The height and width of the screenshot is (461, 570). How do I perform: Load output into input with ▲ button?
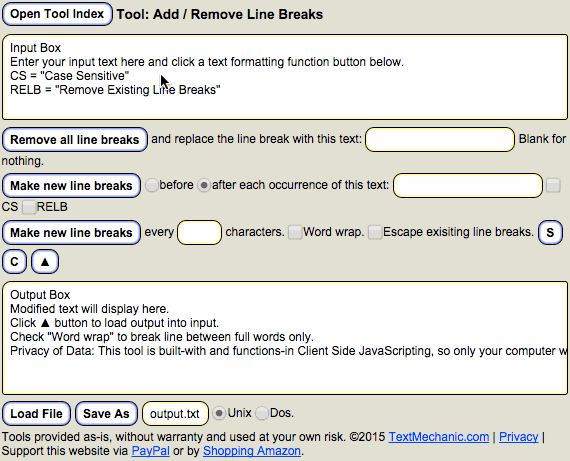[45, 261]
